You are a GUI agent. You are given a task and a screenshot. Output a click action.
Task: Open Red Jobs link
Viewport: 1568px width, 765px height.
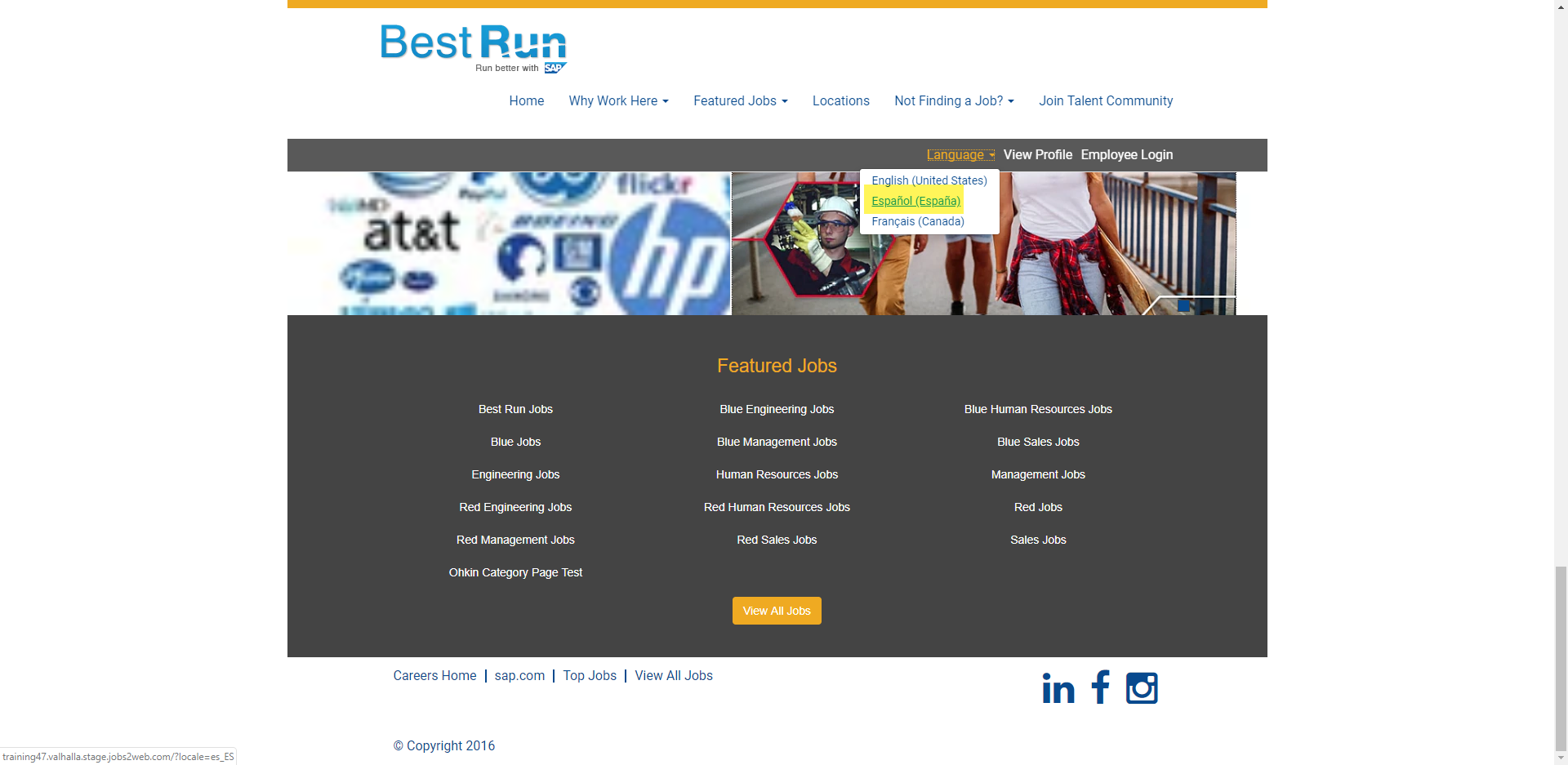coord(1038,507)
